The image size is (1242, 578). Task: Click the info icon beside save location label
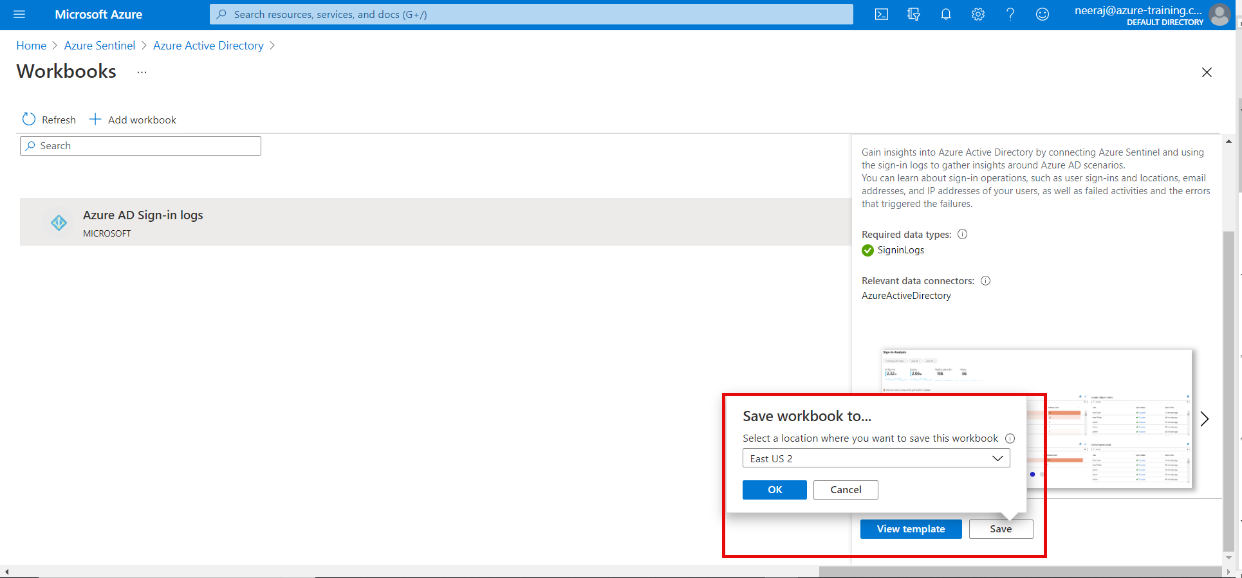[1009, 438]
